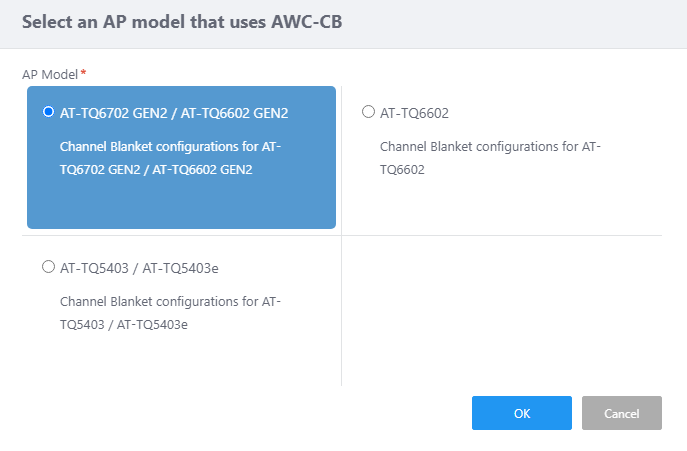The image size is (687, 451).
Task: Select the AT-TQ5403 / AT-TQ5403e radio button
Action: click(48, 267)
